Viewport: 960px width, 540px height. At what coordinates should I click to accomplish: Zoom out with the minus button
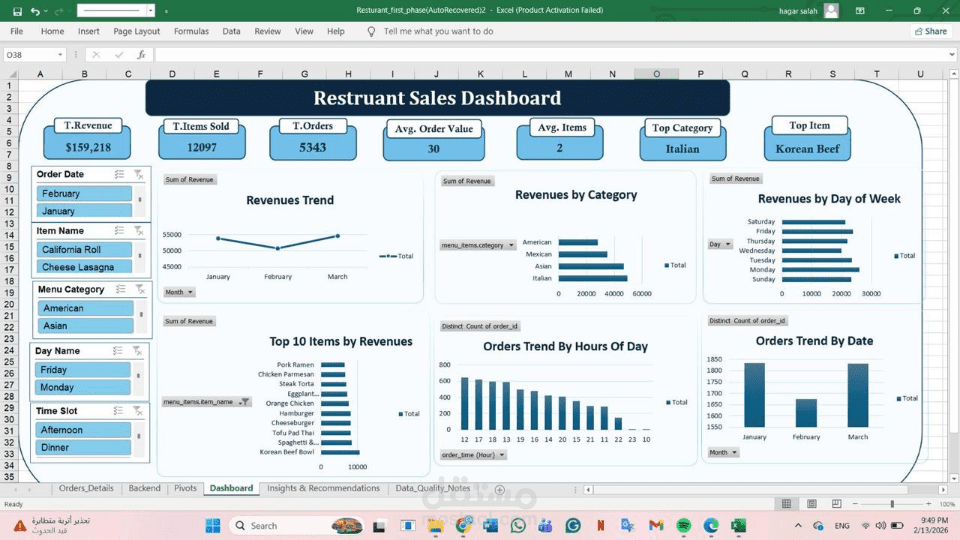[855, 504]
